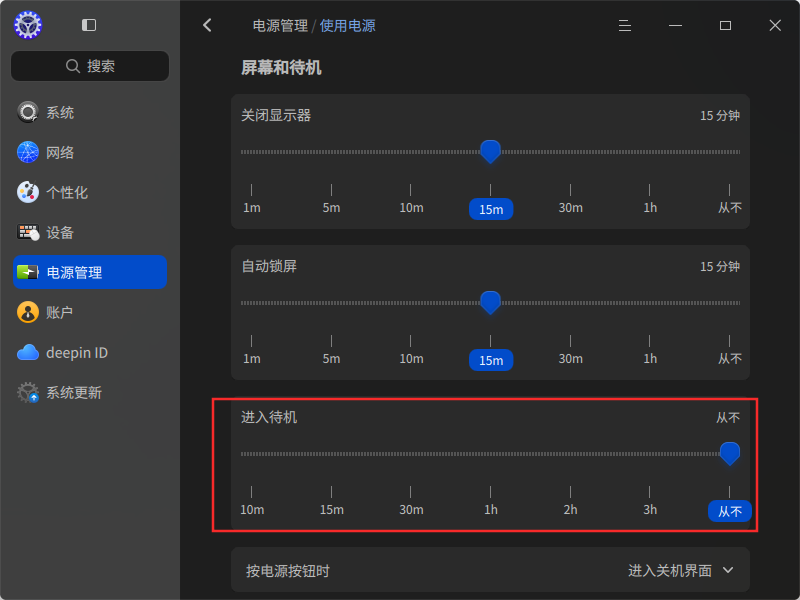This screenshot has width=800, height=600.
Task: Set 关闭显示器 to 30m
Action: 570,208
